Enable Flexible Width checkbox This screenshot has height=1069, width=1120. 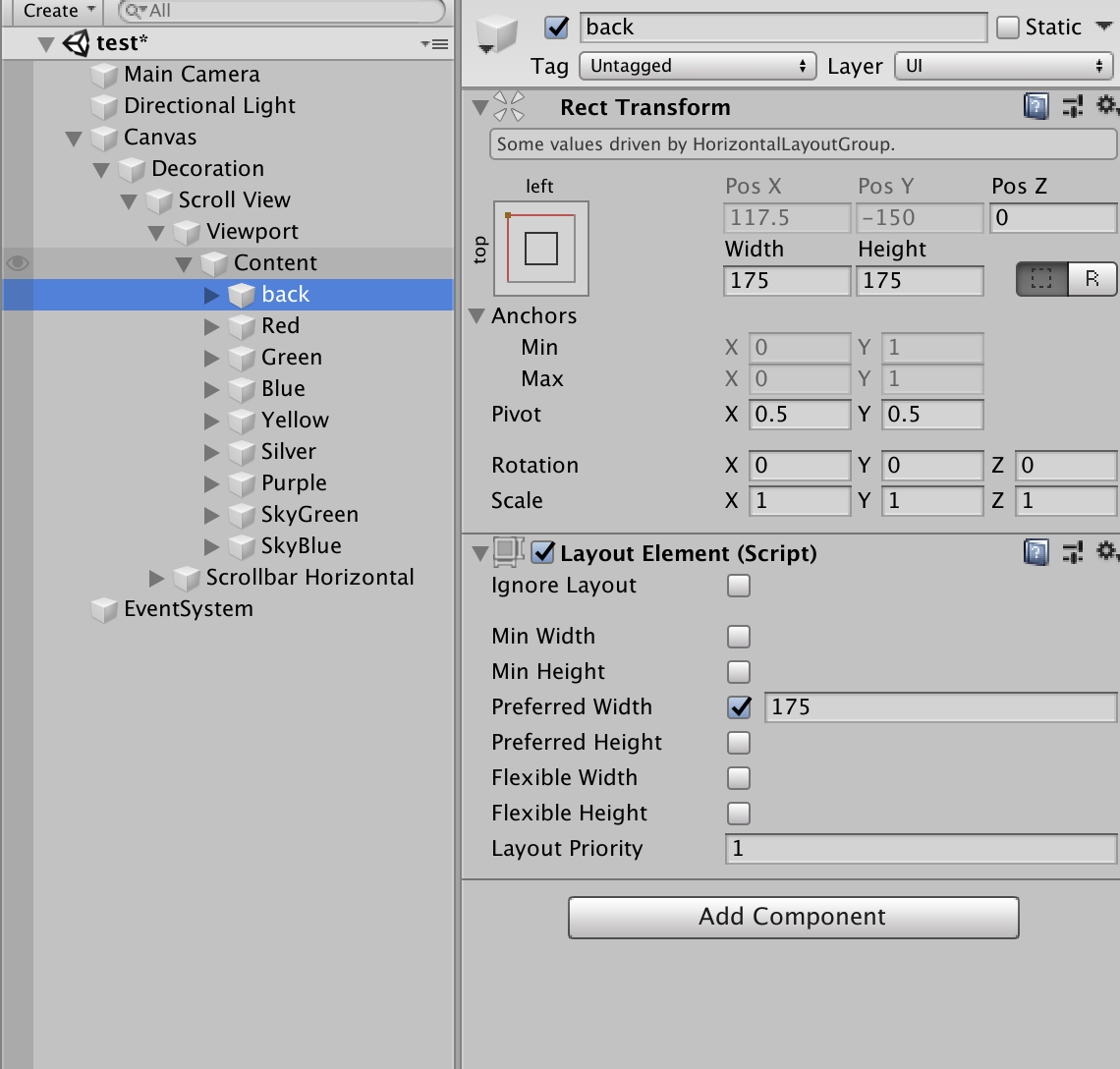739,777
